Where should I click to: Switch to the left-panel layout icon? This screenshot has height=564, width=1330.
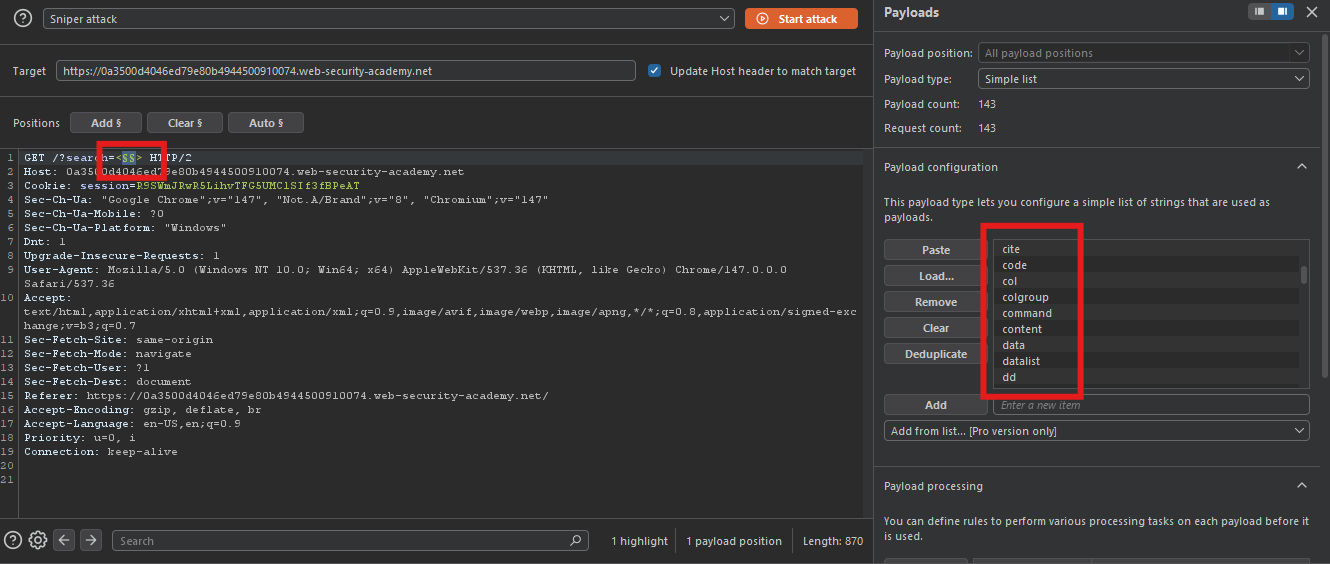(x=1260, y=12)
